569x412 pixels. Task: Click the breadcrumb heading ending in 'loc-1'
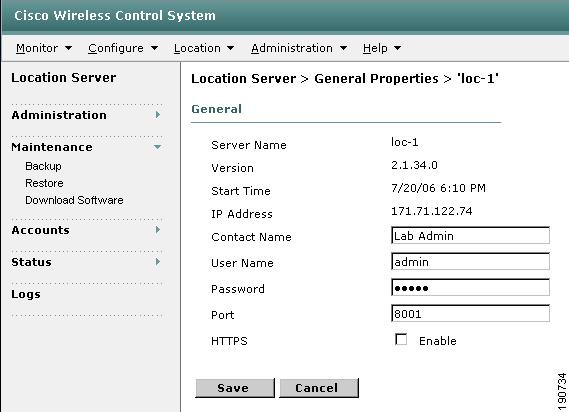345,78
